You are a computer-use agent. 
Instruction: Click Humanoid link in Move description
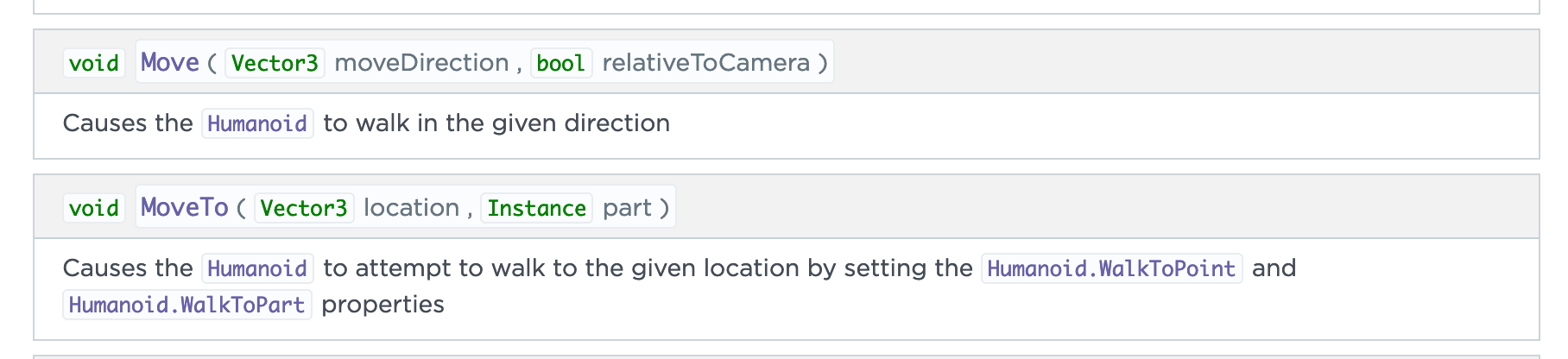pyautogui.click(x=257, y=123)
